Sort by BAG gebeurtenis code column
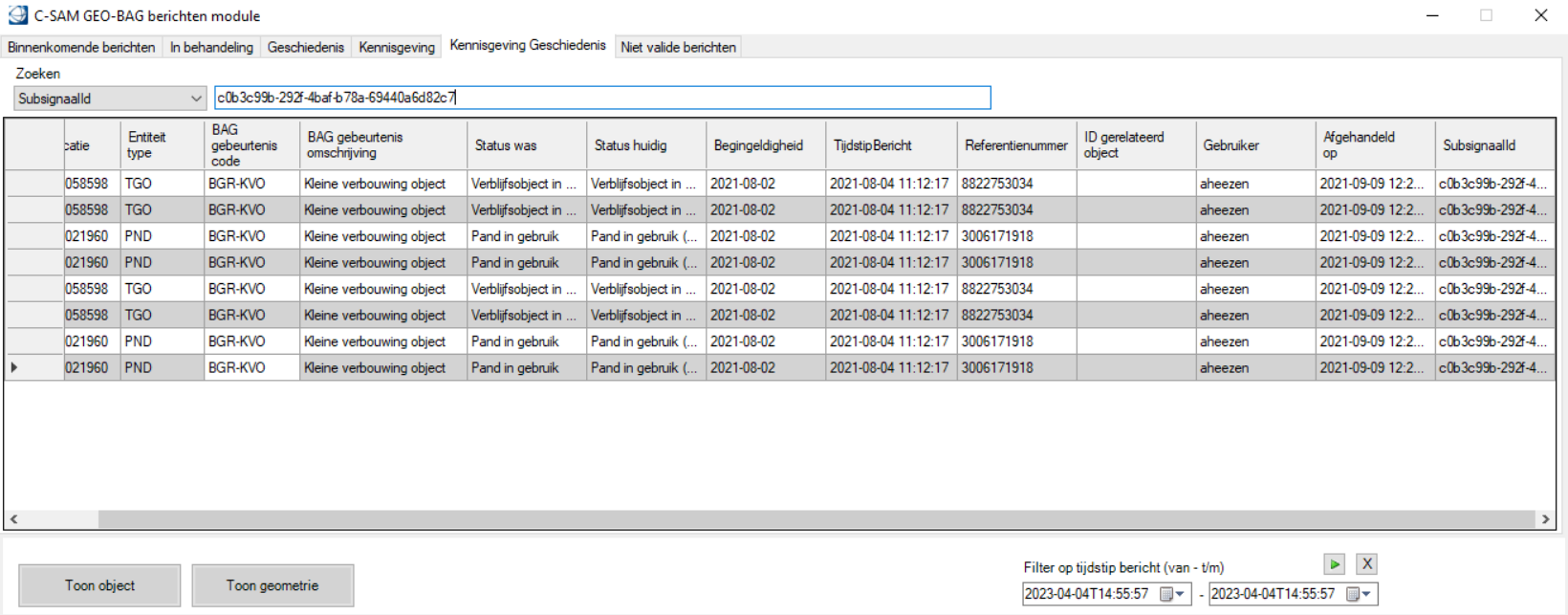1568x615 pixels. 251,144
